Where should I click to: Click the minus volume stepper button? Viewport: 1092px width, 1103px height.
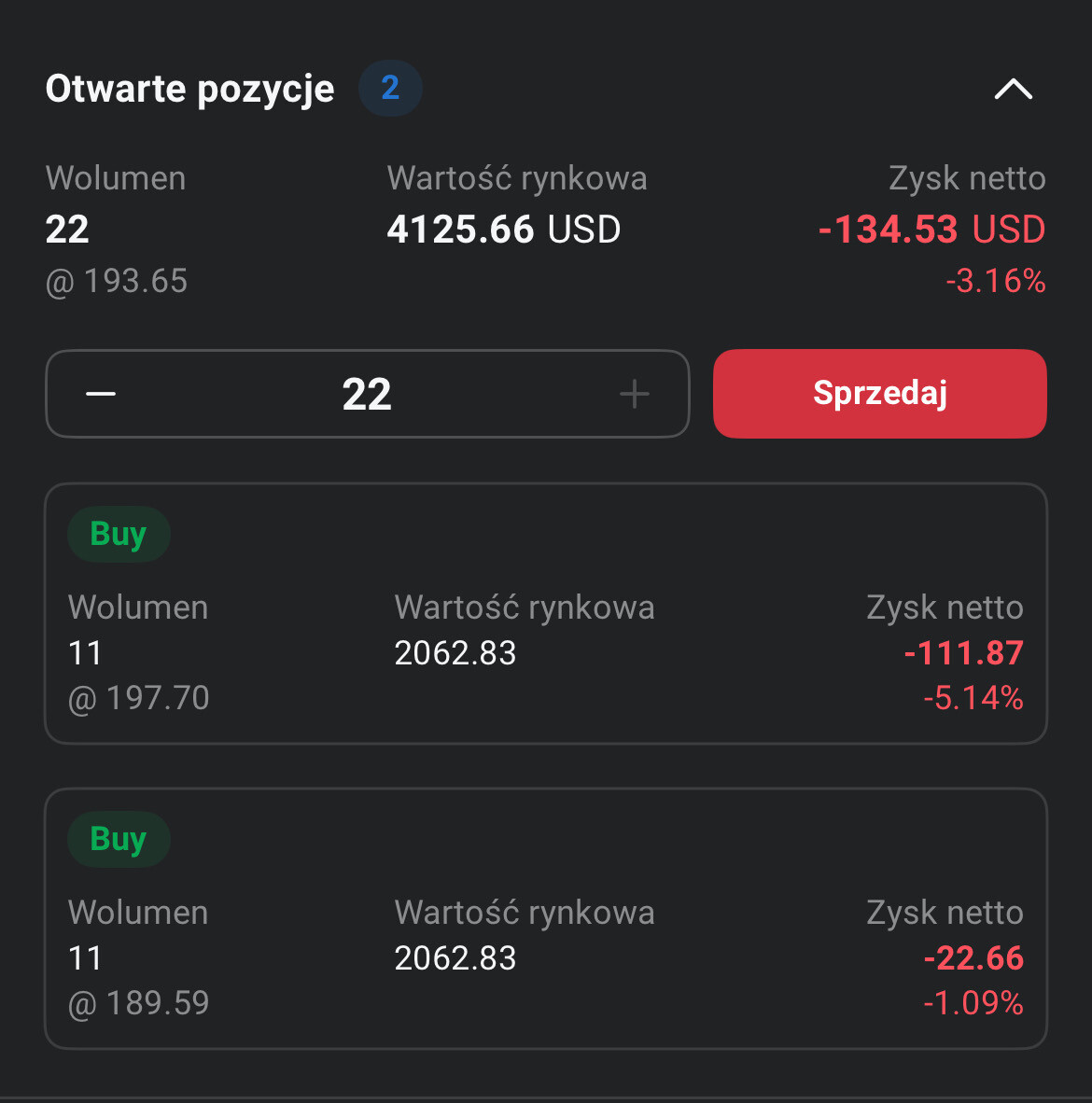click(101, 394)
